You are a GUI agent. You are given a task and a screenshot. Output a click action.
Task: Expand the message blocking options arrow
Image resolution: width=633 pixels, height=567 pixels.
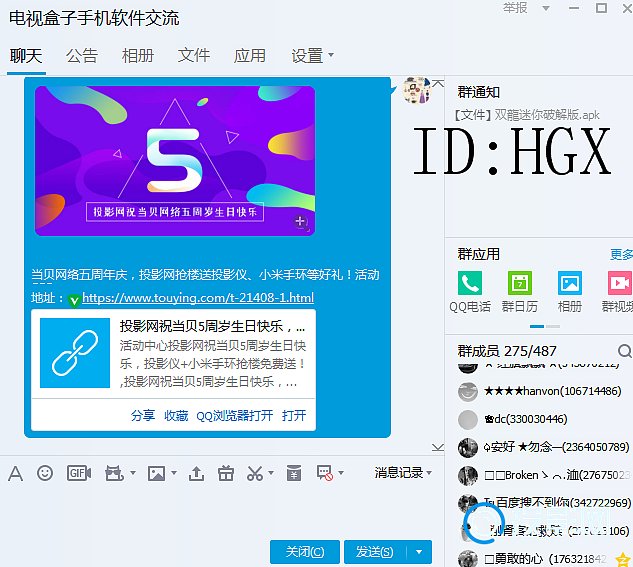pos(341,473)
